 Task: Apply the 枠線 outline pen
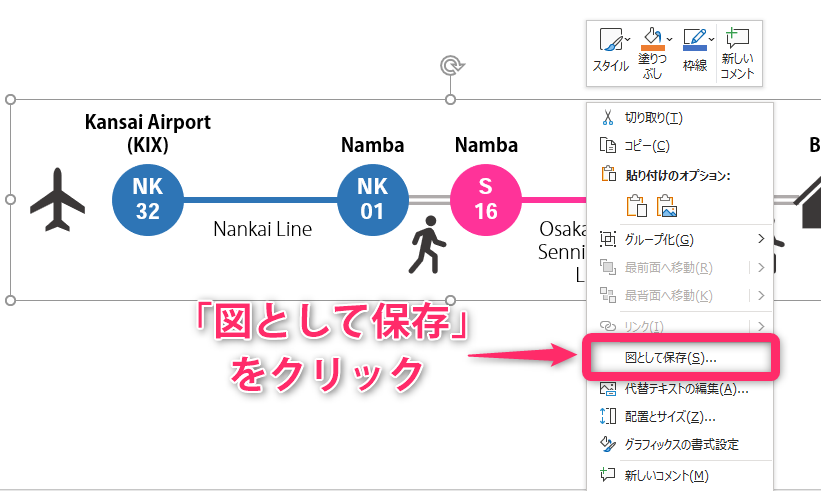(x=694, y=51)
